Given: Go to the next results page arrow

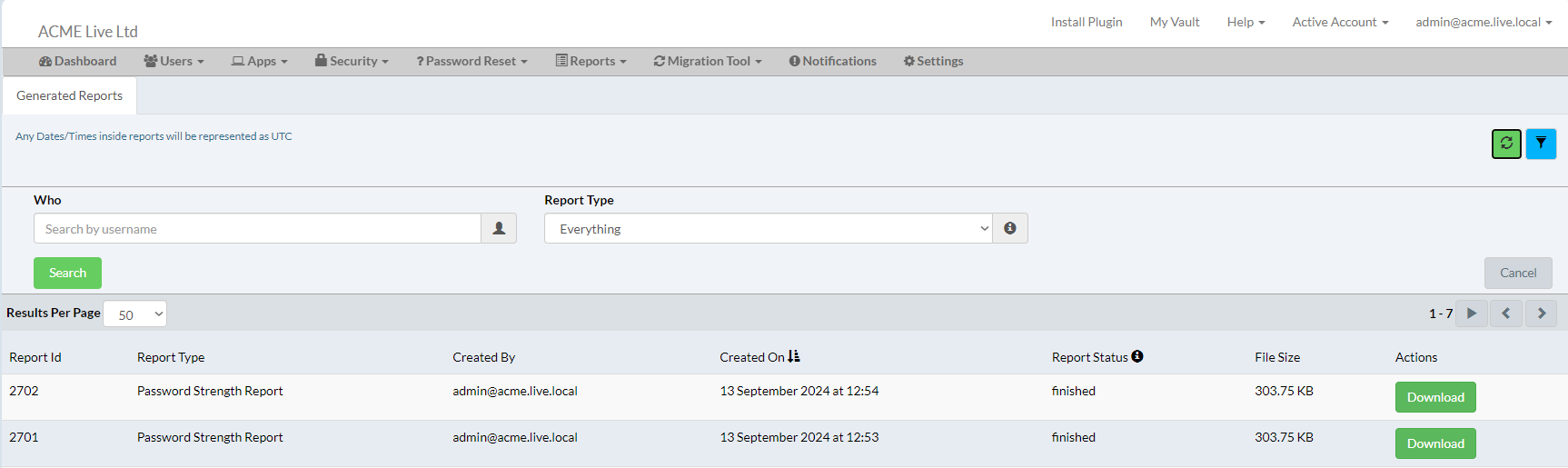Looking at the screenshot, I should (1542, 314).
